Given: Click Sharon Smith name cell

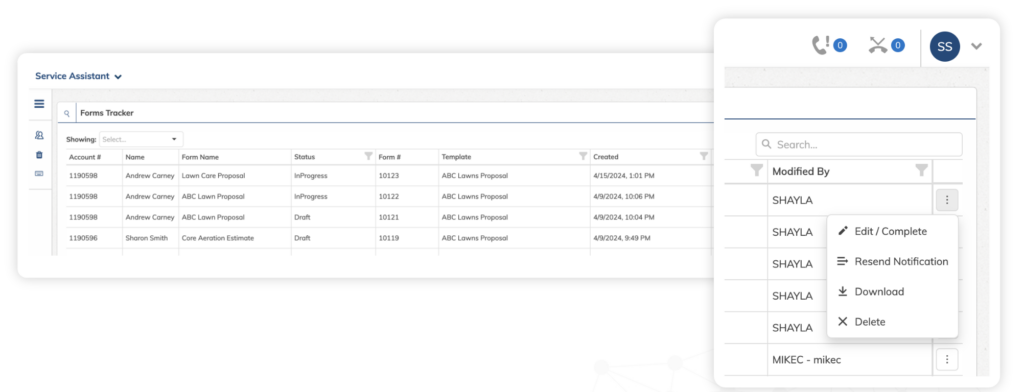Looking at the screenshot, I should [146, 238].
